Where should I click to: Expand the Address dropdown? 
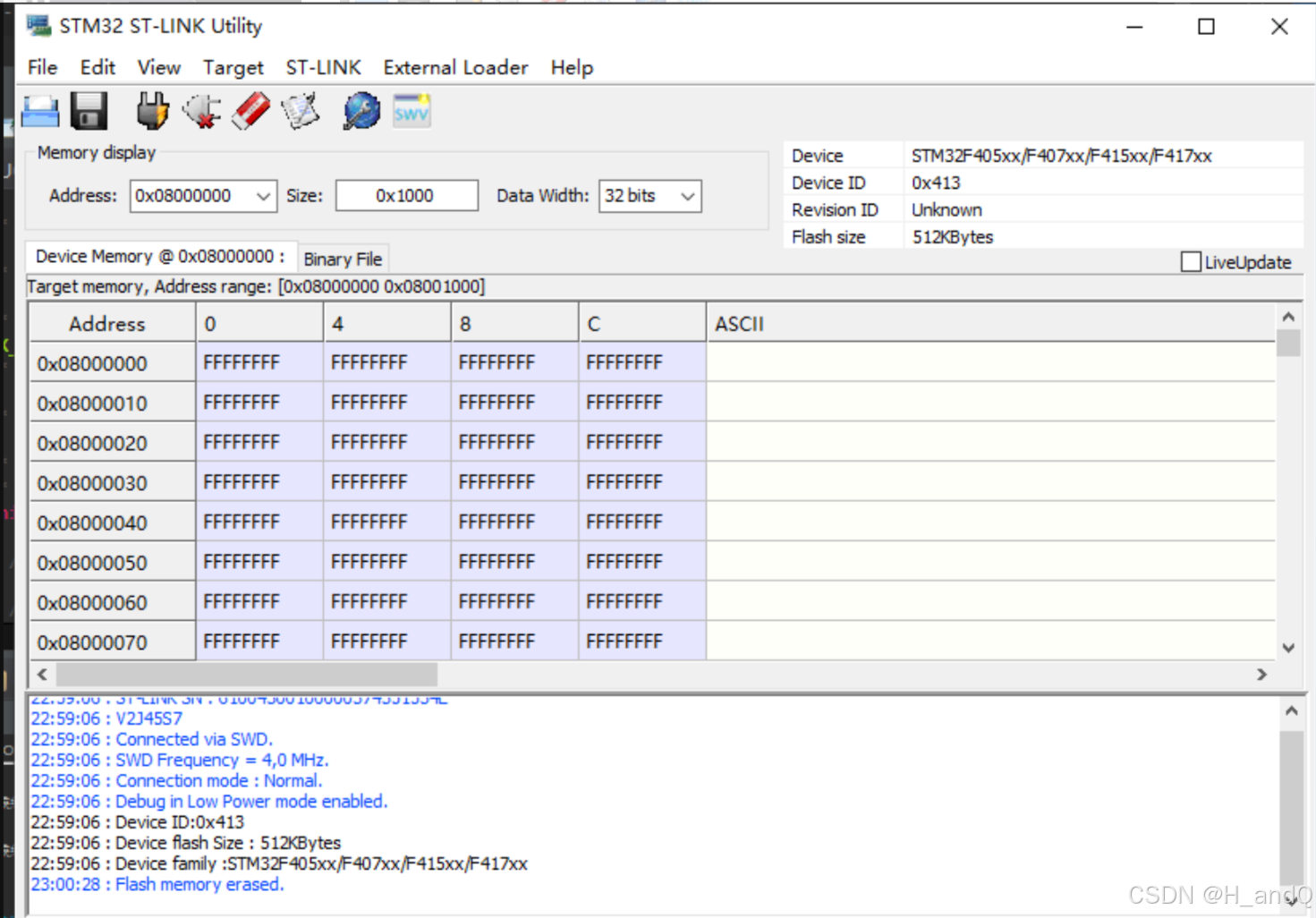263,196
